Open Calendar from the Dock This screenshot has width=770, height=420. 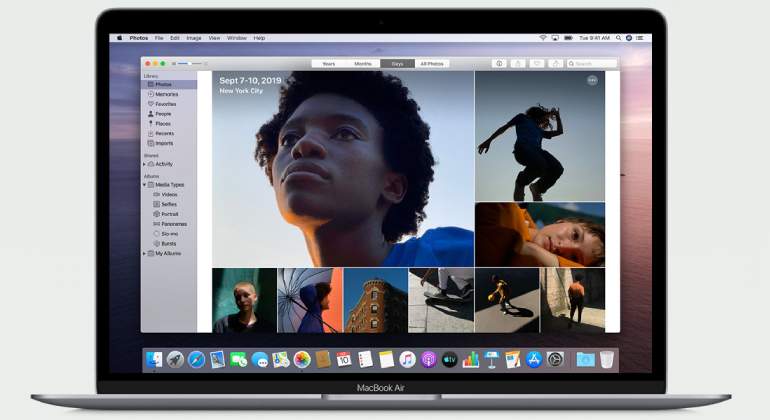click(x=344, y=360)
